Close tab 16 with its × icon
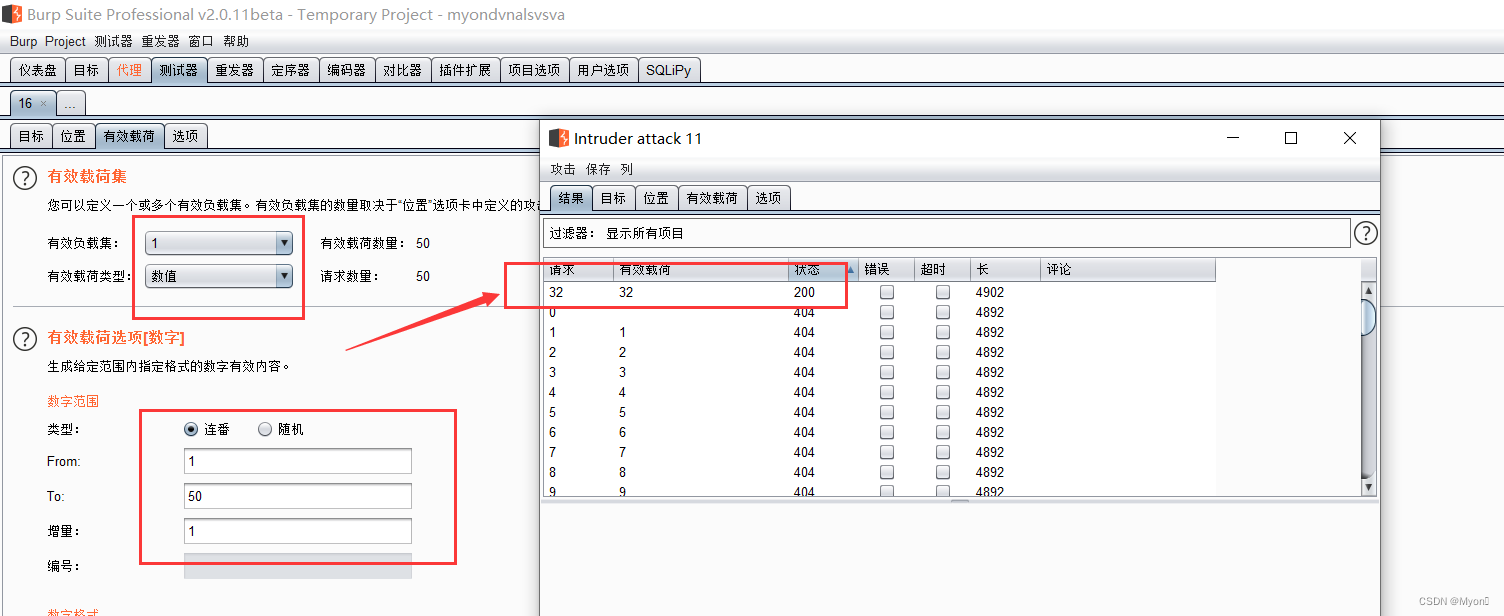This screenshot has width=1504, height=616. tap(43, 104)
